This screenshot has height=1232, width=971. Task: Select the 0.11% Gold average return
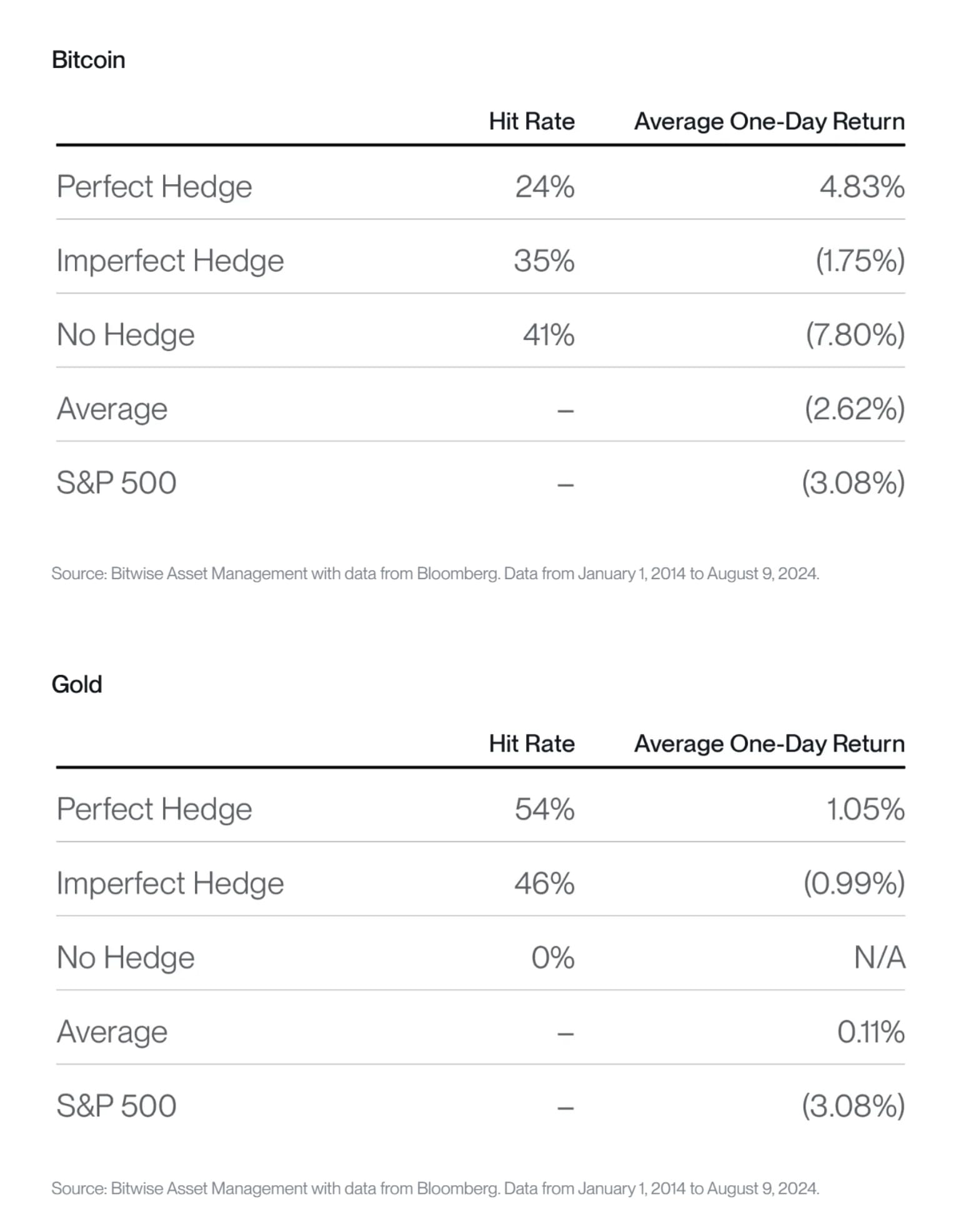(870, 1031)
